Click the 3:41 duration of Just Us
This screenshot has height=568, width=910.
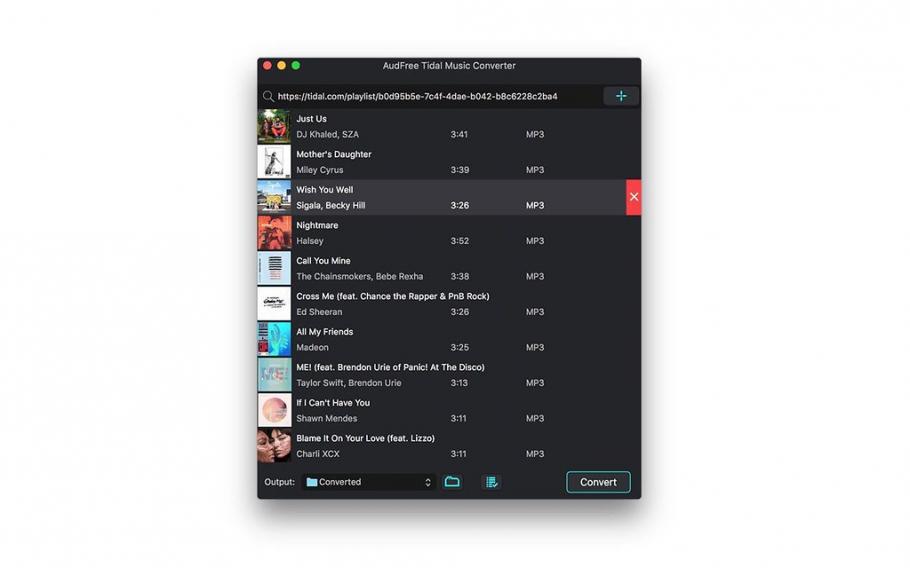click(459, 135)
